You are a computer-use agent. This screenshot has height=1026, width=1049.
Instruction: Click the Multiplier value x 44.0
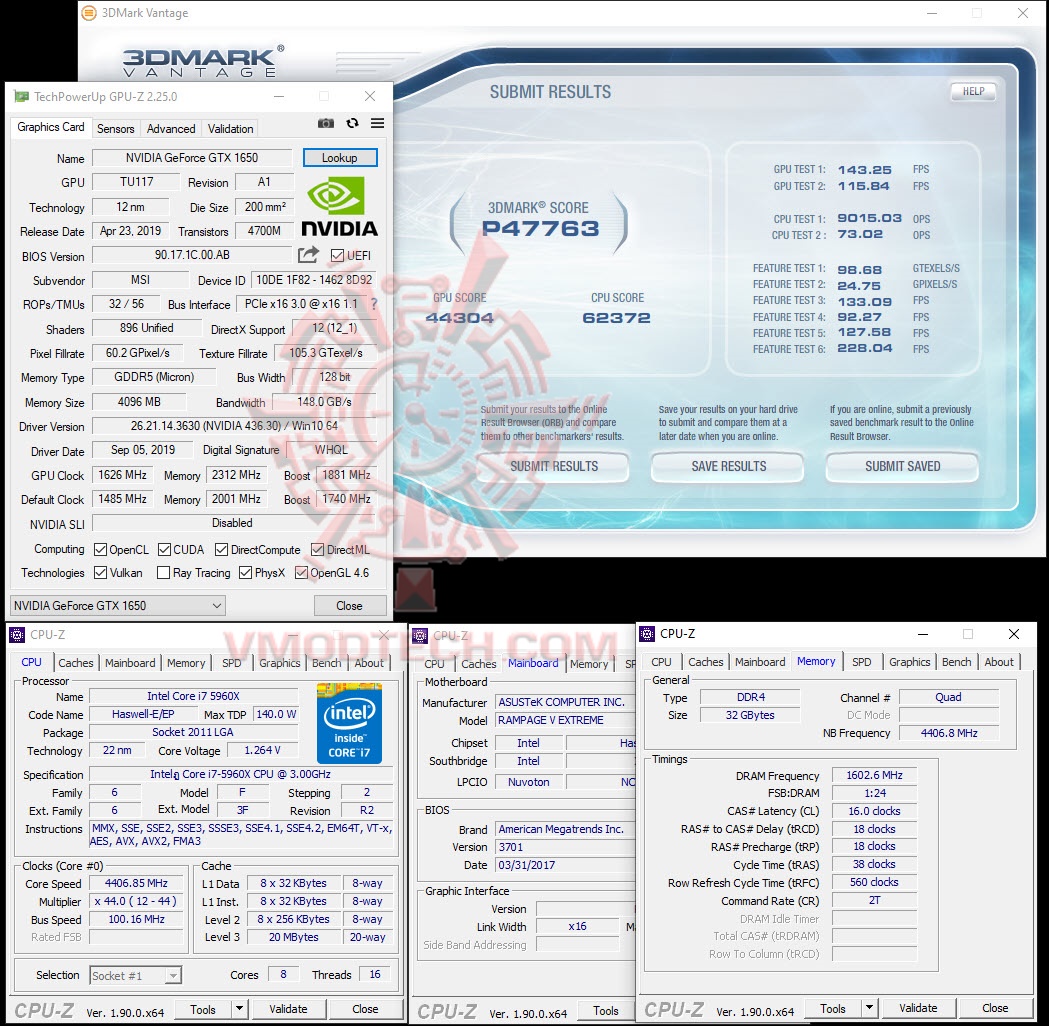point(136,901)
